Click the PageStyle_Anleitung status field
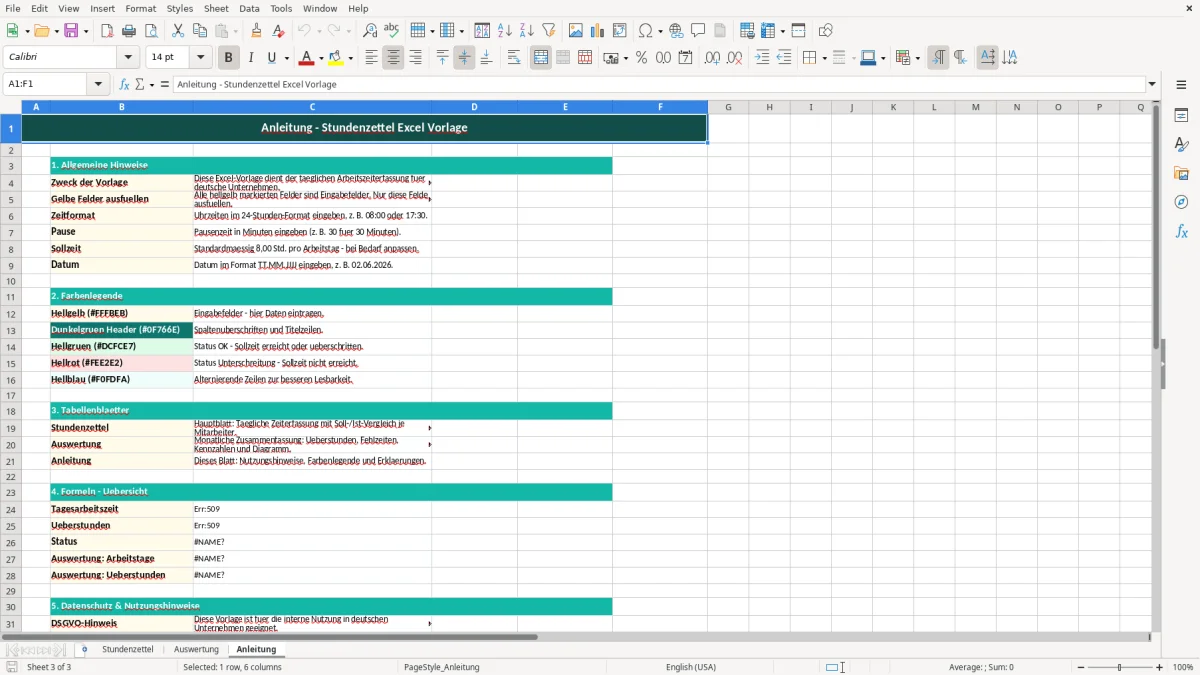The height and width of the screenshot is (675, 1200). pos(442,667)
